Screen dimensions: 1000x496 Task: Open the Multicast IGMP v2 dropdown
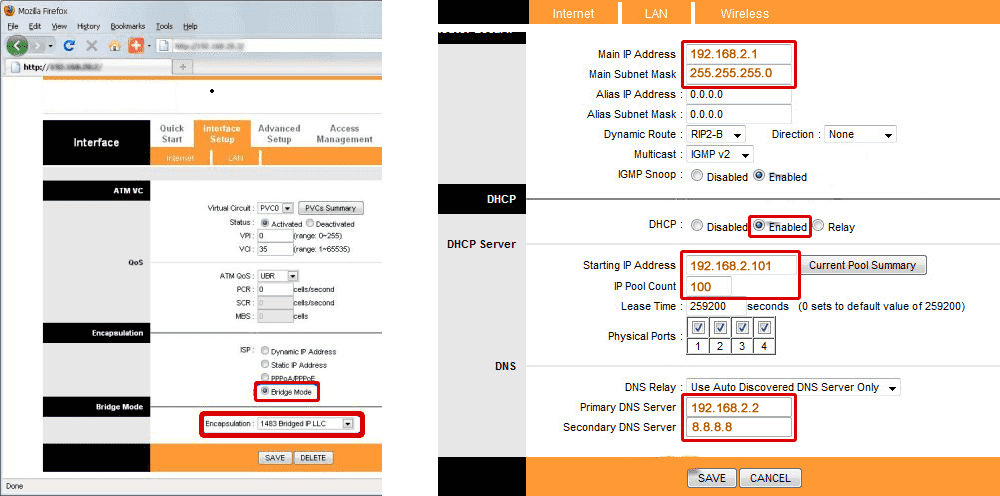[x=720, y=154]
